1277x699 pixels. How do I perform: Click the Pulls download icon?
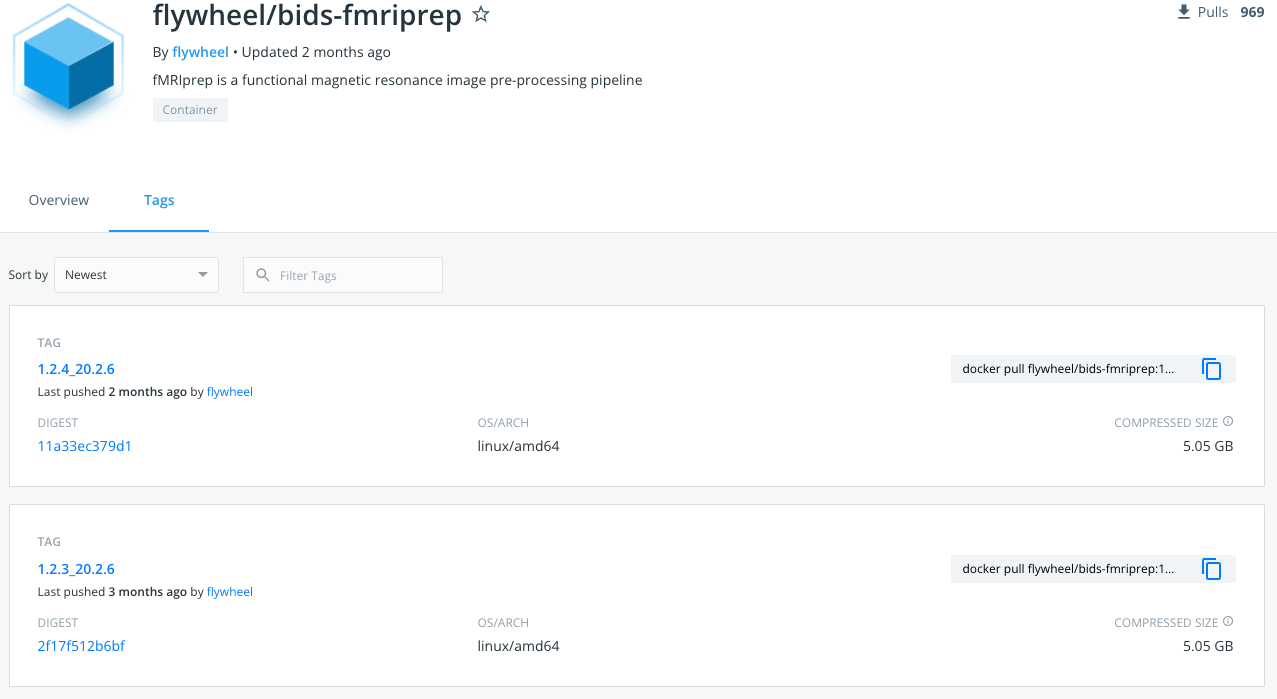(x=1184, y=12)
